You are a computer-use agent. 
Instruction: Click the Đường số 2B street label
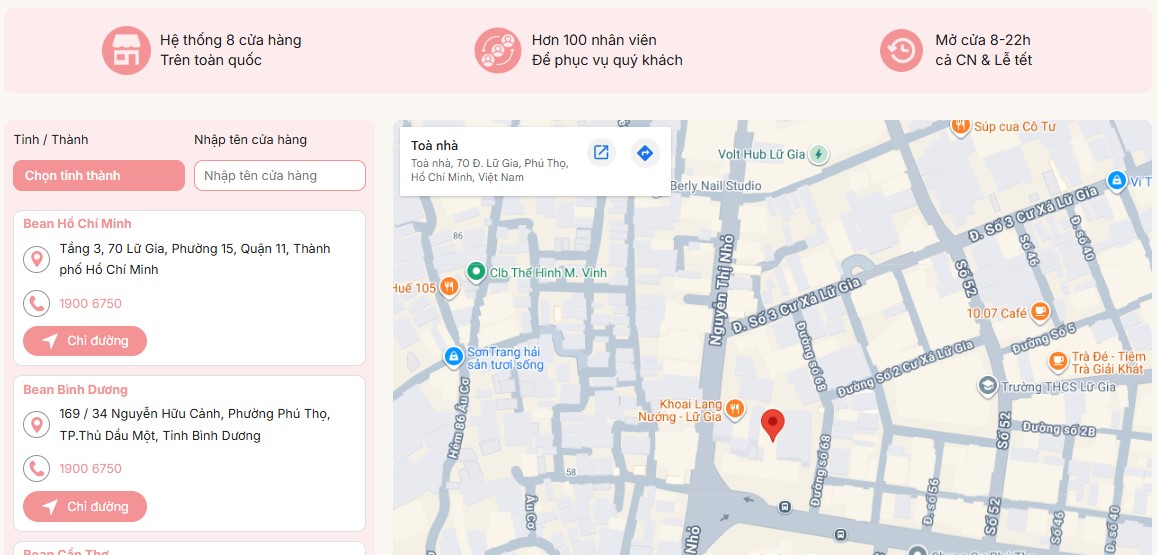pyautogui.click(x=1058, y=429)
